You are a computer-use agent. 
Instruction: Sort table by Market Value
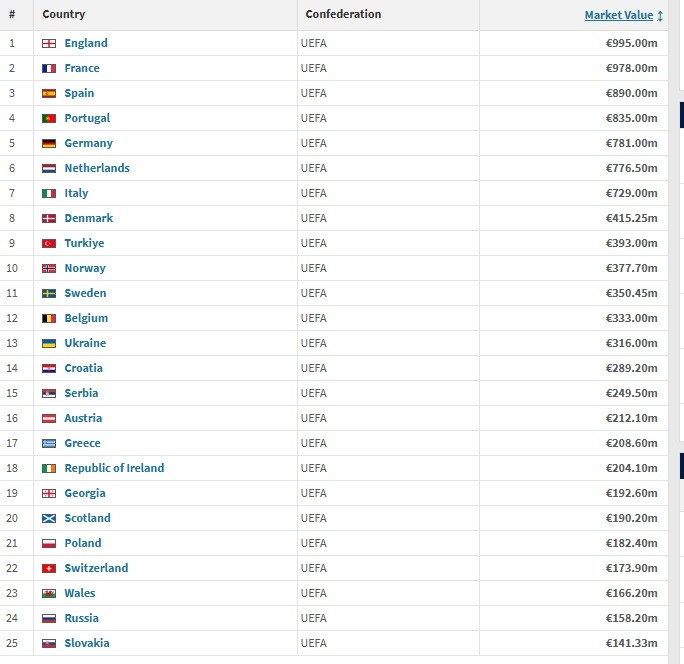[x=618, y=15]
